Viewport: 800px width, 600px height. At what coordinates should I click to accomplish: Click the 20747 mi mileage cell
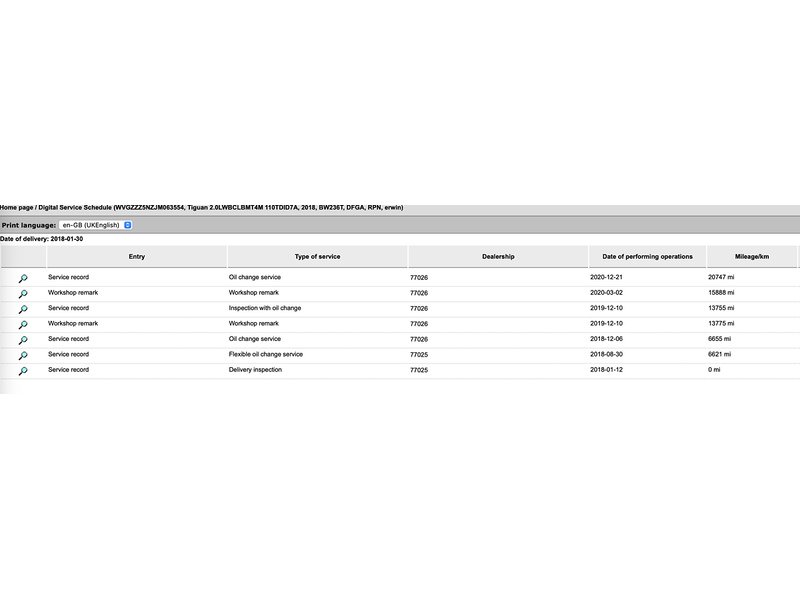[x=723, y=277]
